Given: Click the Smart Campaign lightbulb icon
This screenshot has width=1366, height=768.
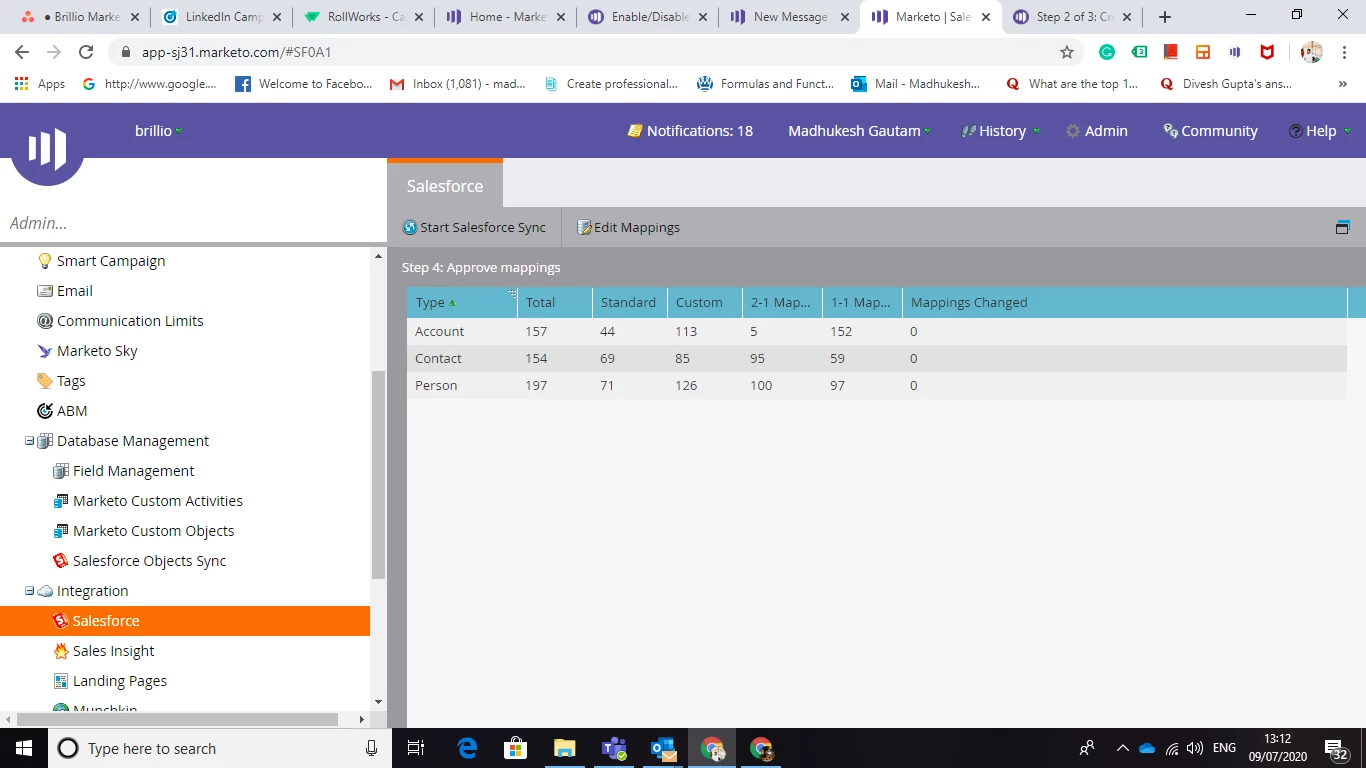Looking at the screenshot, I should pyautogui.click(x=44, y=261).
